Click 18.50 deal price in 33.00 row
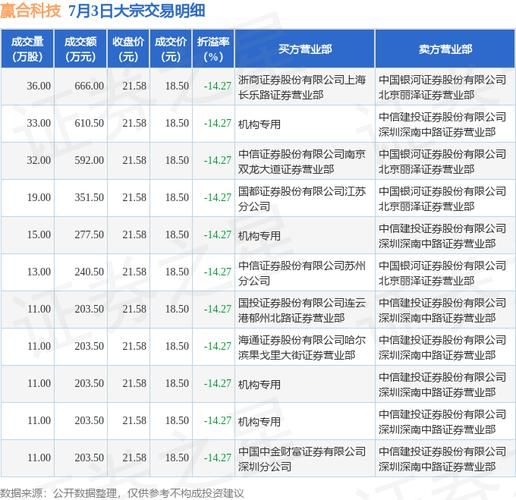The width and height of the screenshot is (516, 500). pyautogui.click(x=177, y=123)
